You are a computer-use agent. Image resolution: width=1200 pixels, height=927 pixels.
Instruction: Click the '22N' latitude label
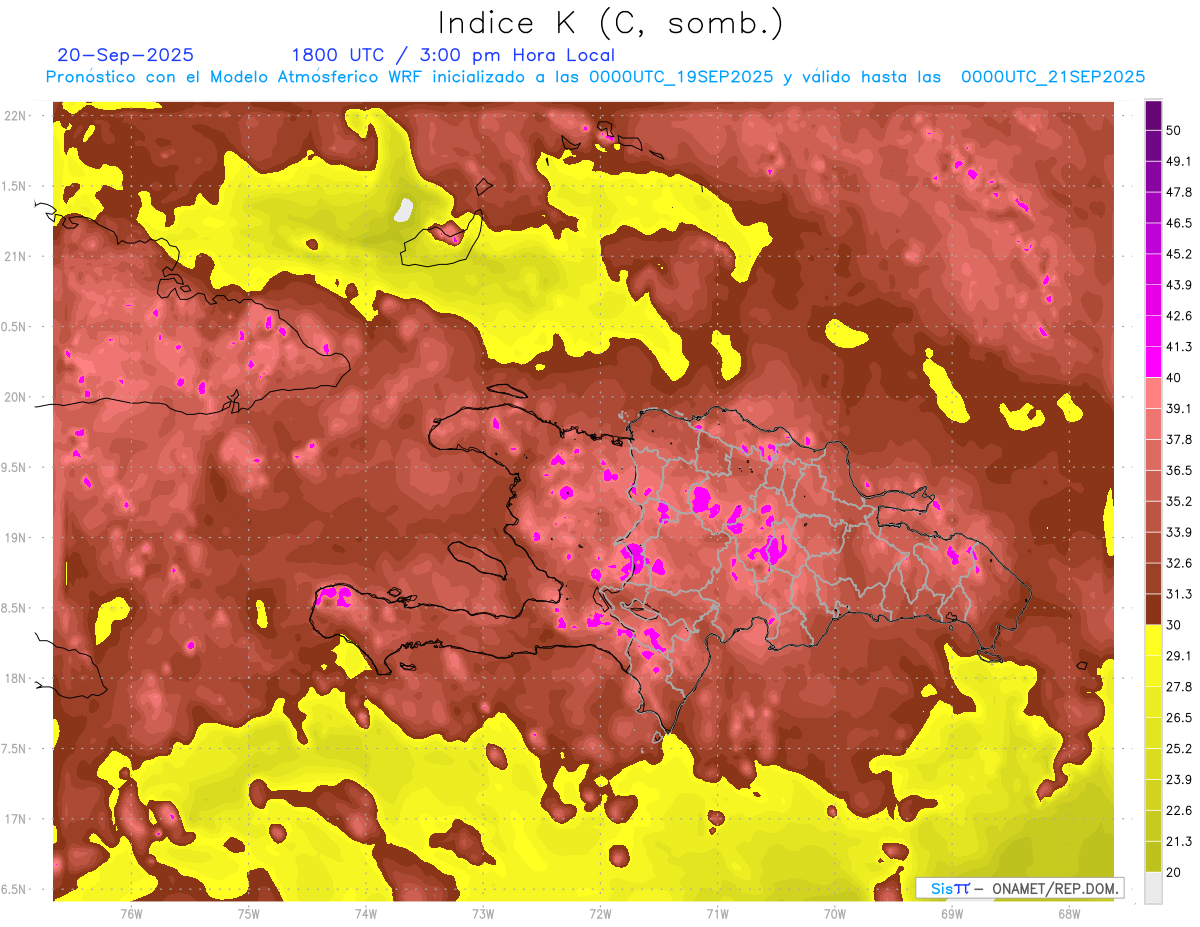17,116
